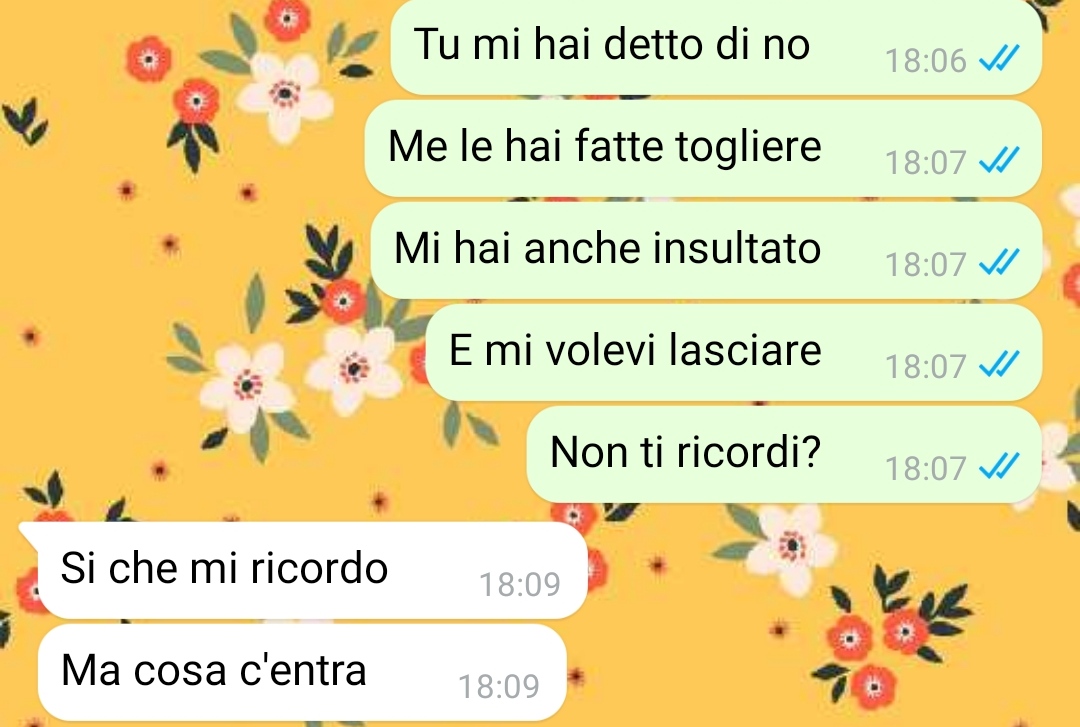This screenshot has width=1080, height=727.
Task: Select the message 'Non ti ricordi?'
Action: tap(785, 454)
